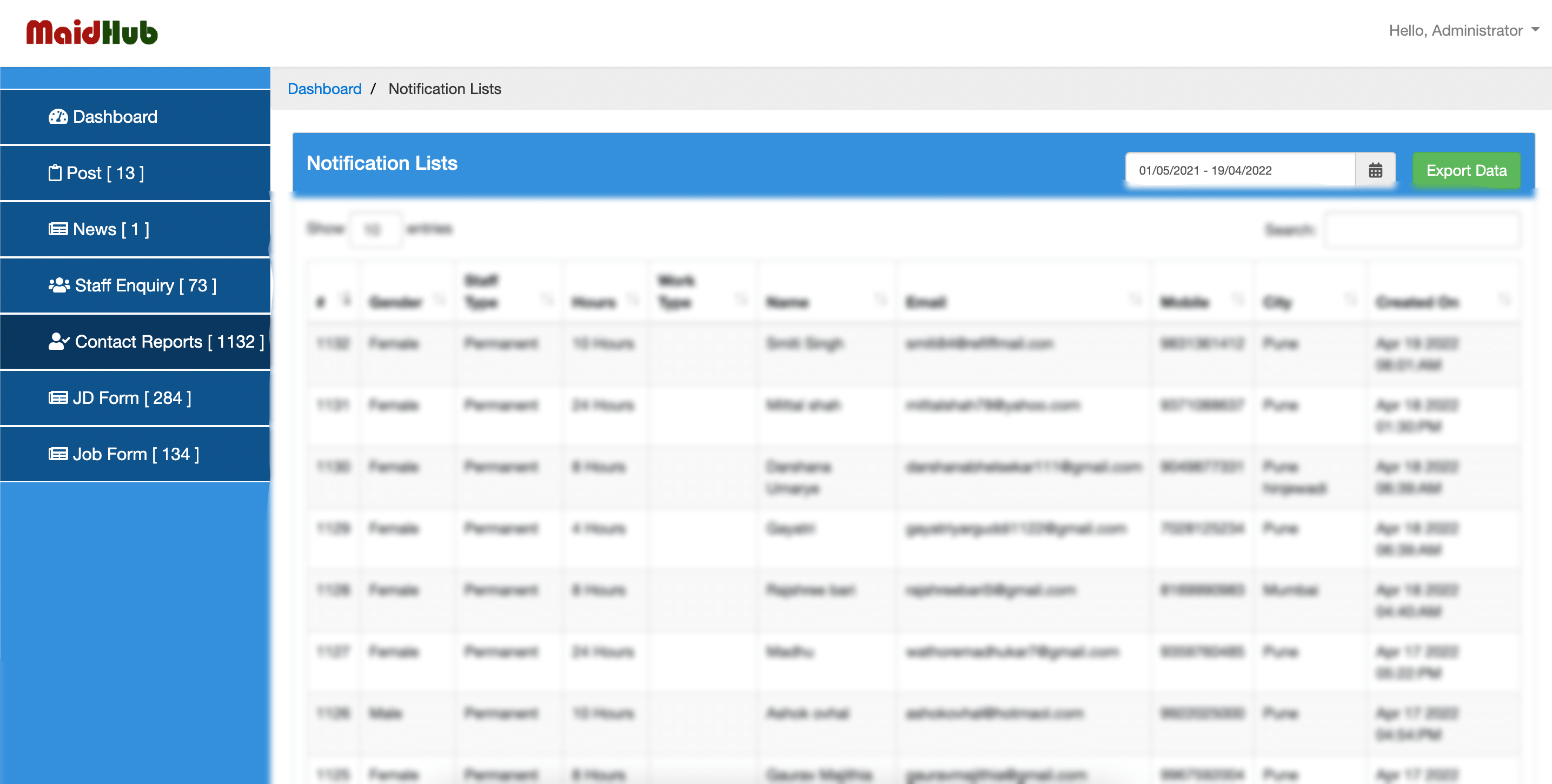Click the calendar icon beside date range
The height and width of the screenshot is (784, 1552).
coord(1375,170)
